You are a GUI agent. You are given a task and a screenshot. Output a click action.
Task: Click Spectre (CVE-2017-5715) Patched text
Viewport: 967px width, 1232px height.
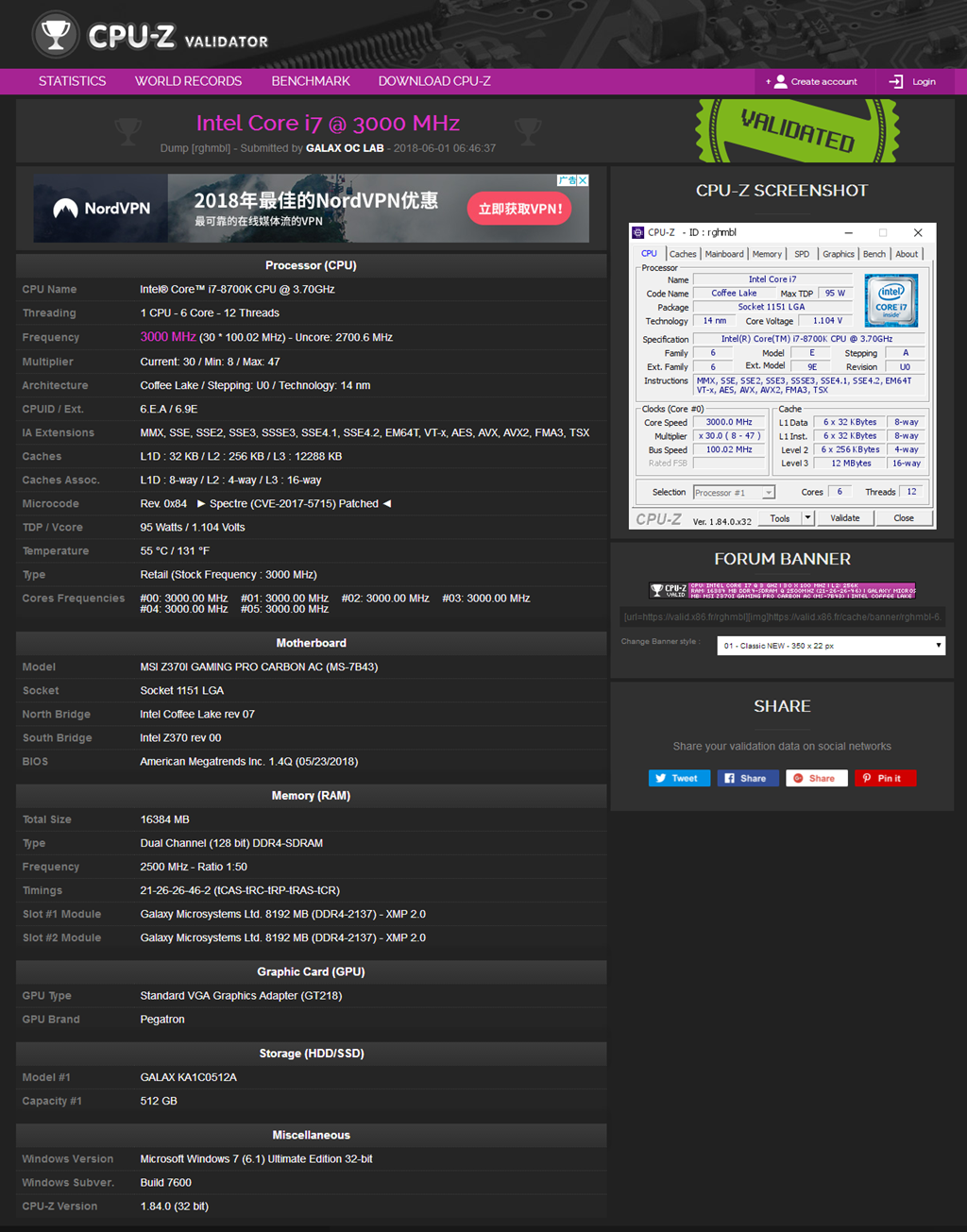tap(294, 504)
